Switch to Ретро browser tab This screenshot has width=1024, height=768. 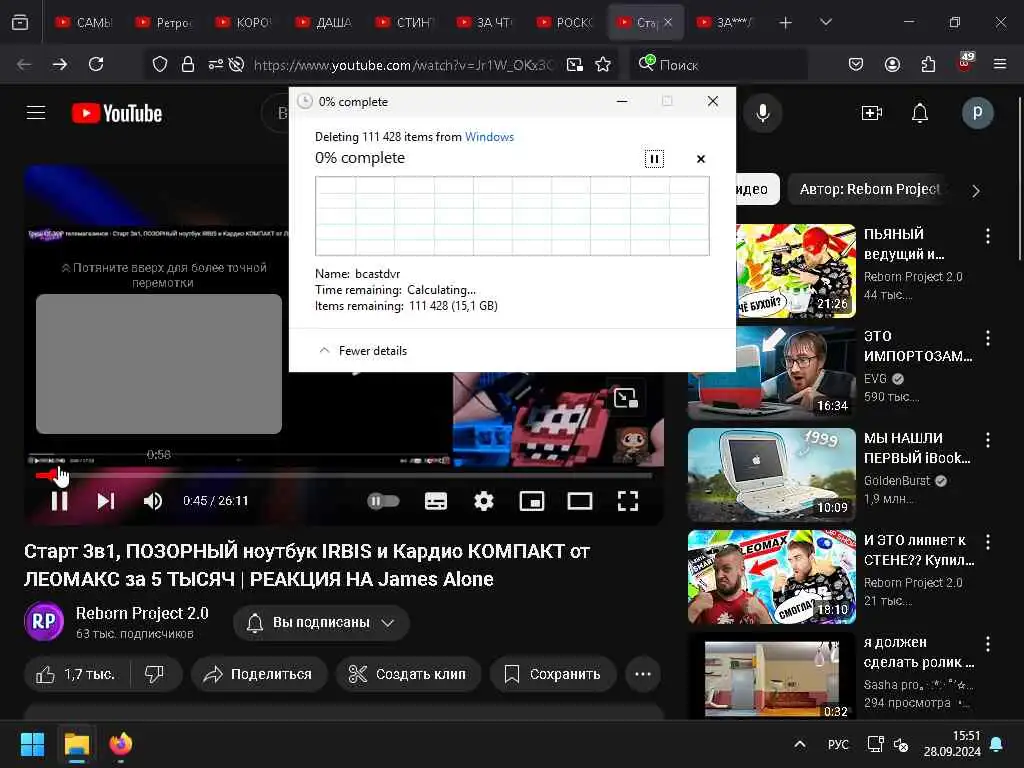click(165, 22)
